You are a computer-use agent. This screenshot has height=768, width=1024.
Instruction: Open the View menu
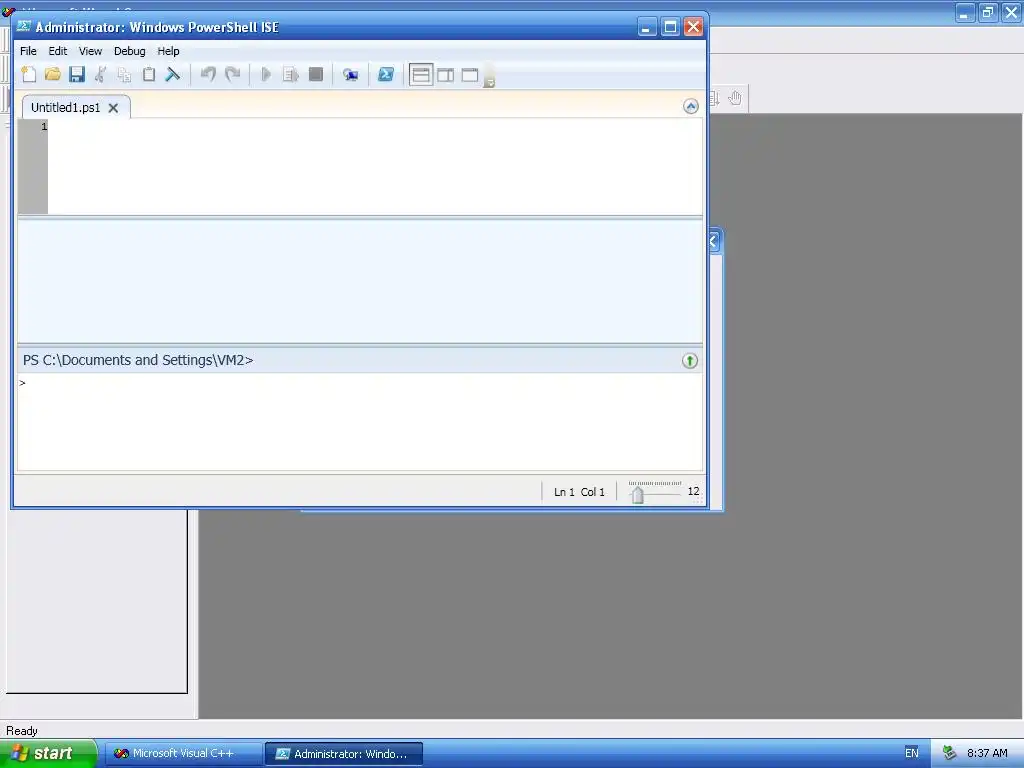click(90, 51)
